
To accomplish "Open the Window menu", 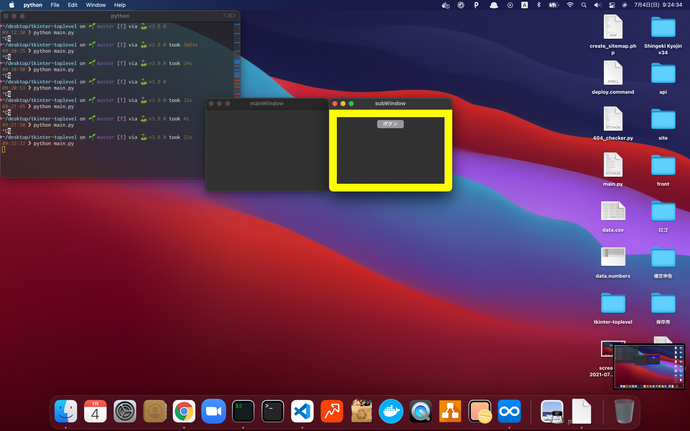I will coord(95,5).
